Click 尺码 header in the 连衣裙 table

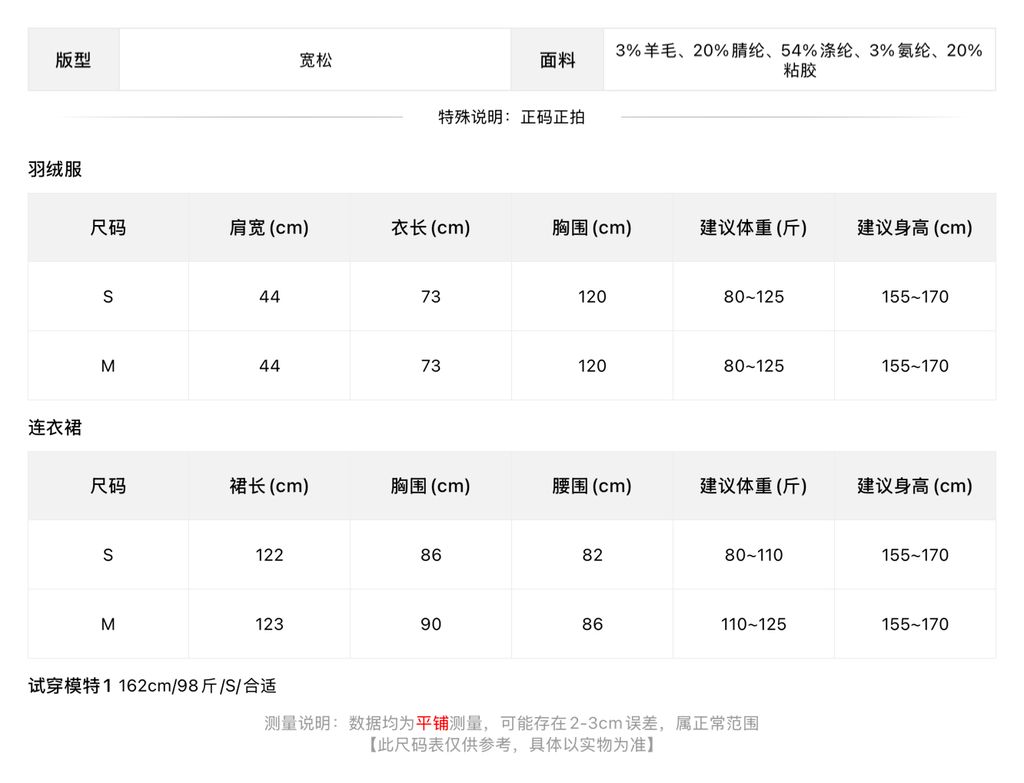pyautogui.click(x=108, y=486)
